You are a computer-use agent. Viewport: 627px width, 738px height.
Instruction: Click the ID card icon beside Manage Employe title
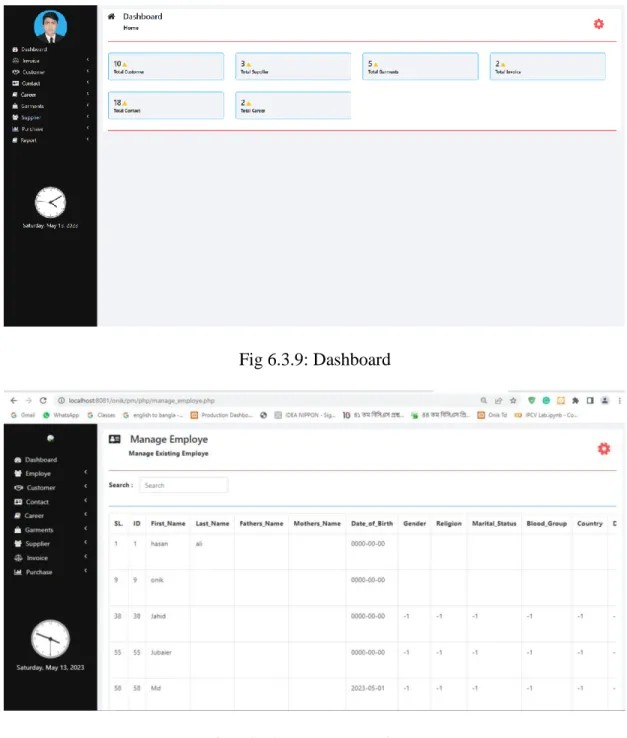[114, 439]
